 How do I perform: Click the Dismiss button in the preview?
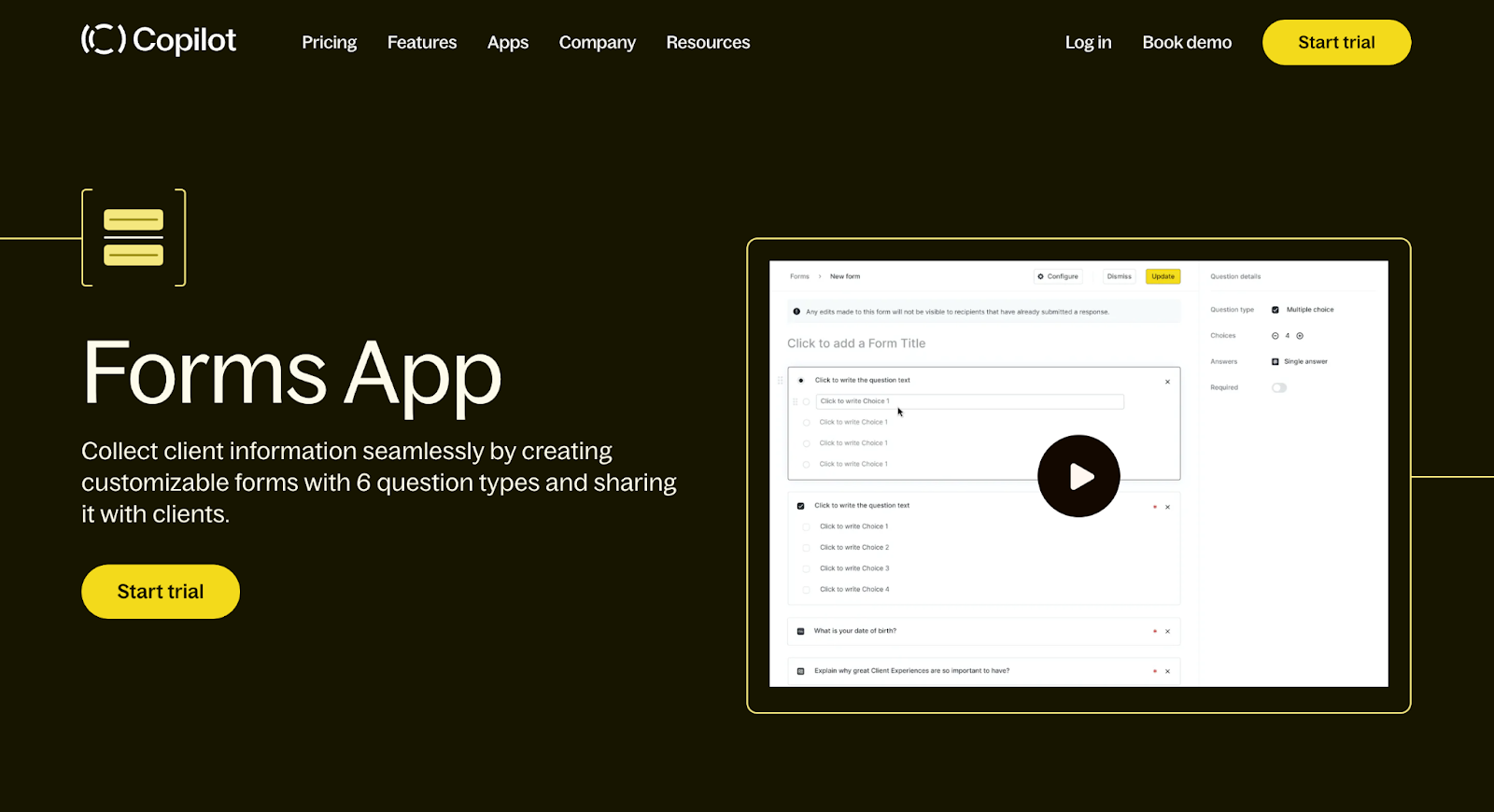(x=1119, y=276)
